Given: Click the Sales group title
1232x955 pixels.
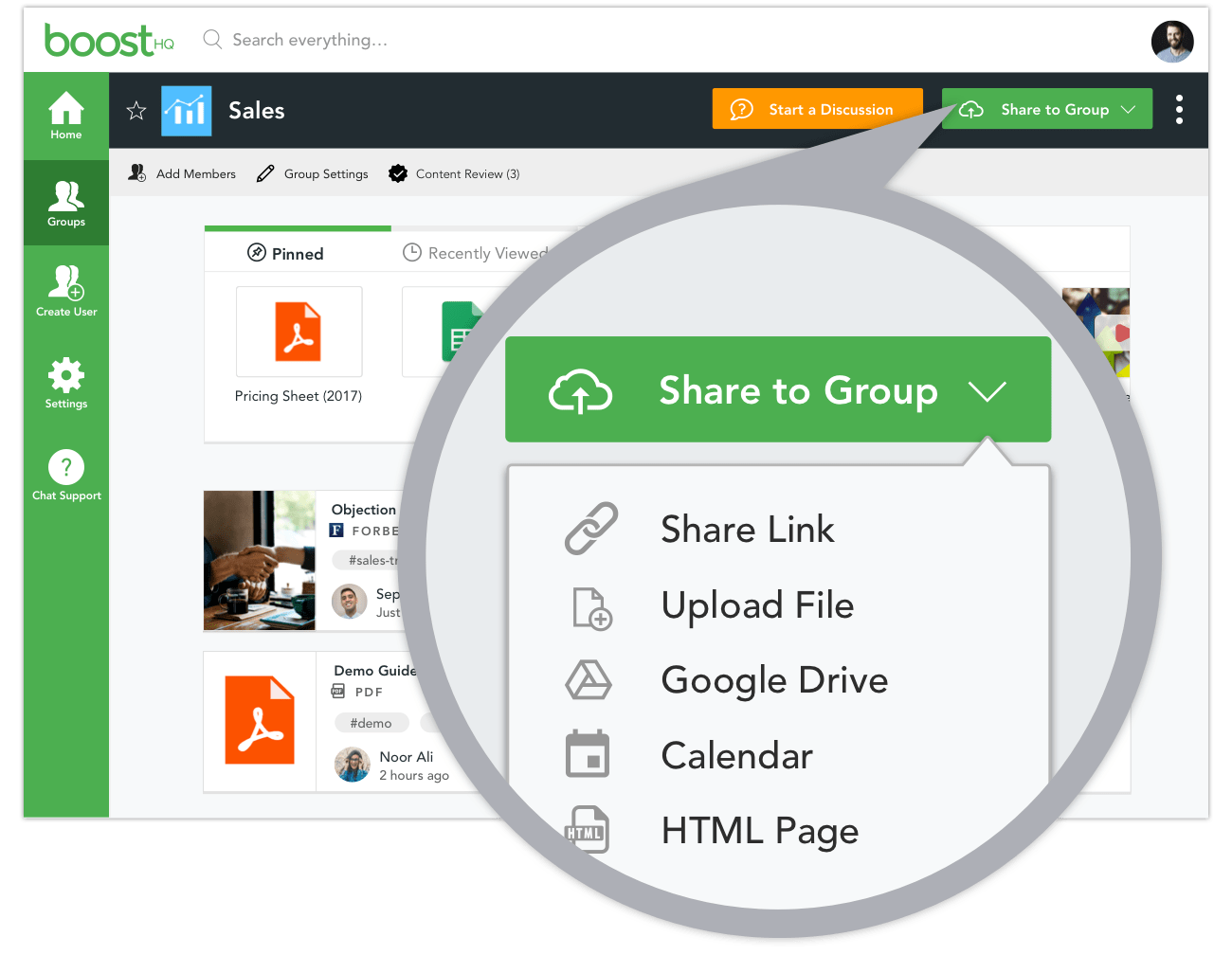Looking at the screenshot, I should point(257,111).
